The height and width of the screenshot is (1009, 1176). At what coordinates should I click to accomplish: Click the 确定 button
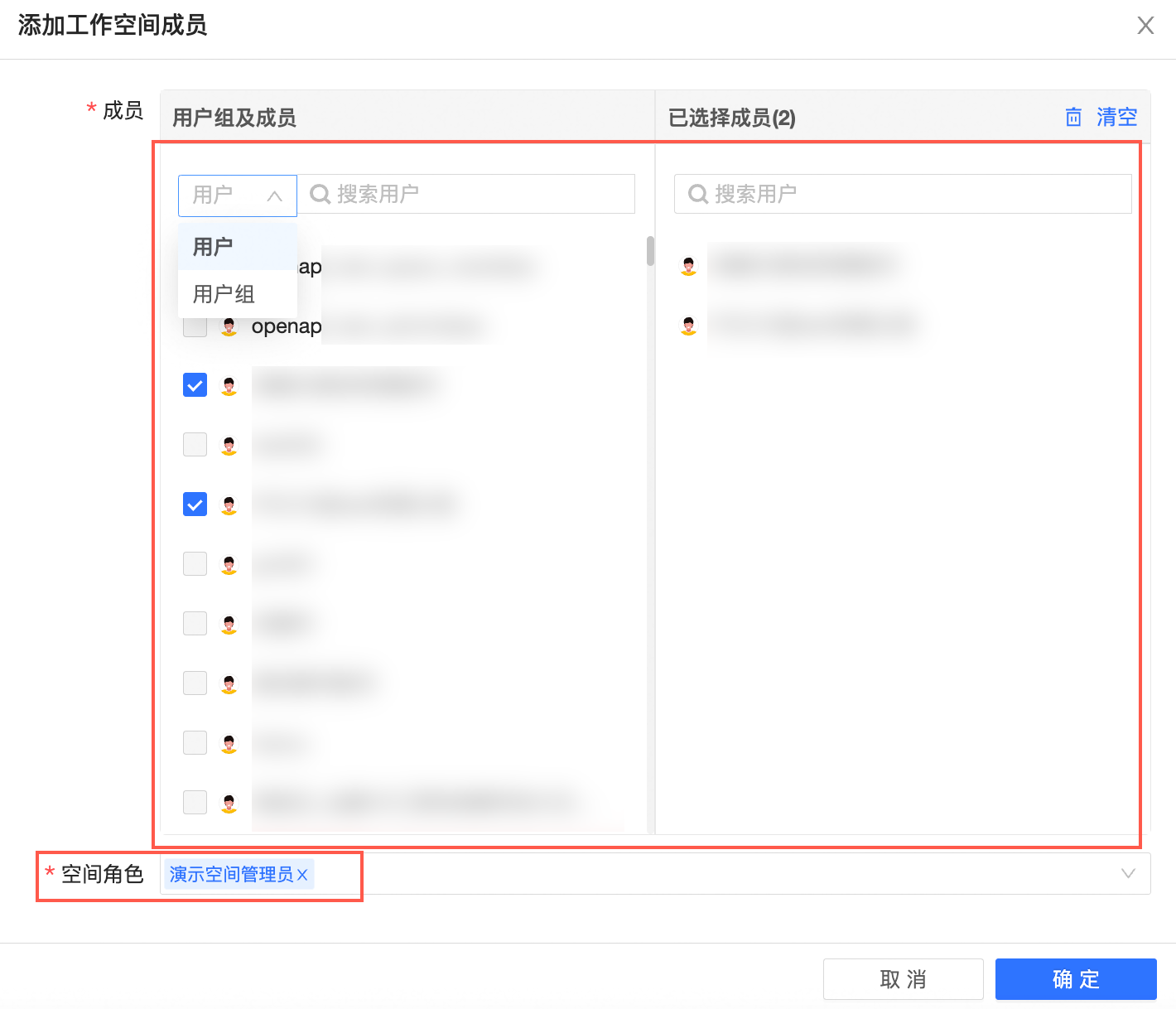pos(1075,979)
